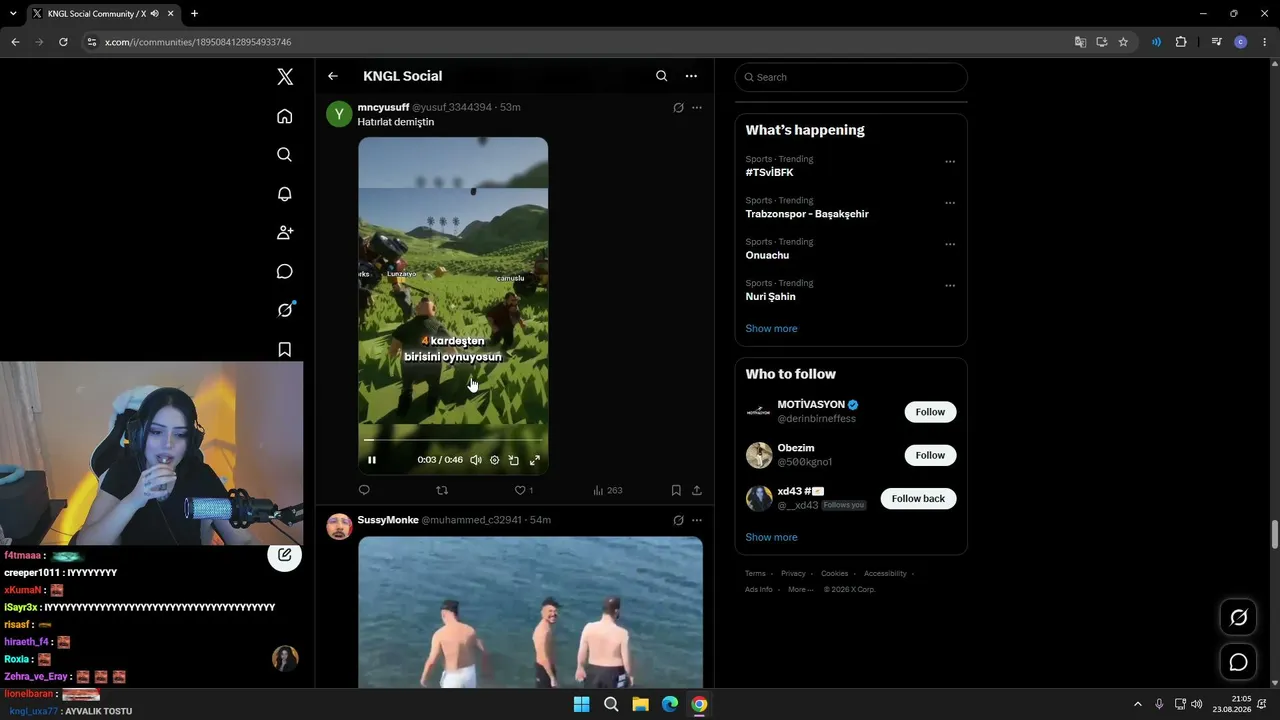The width and height of the screenshot is (1280, 720).
Task: Expand the video to fullscreen
Action: coord(535,460)
